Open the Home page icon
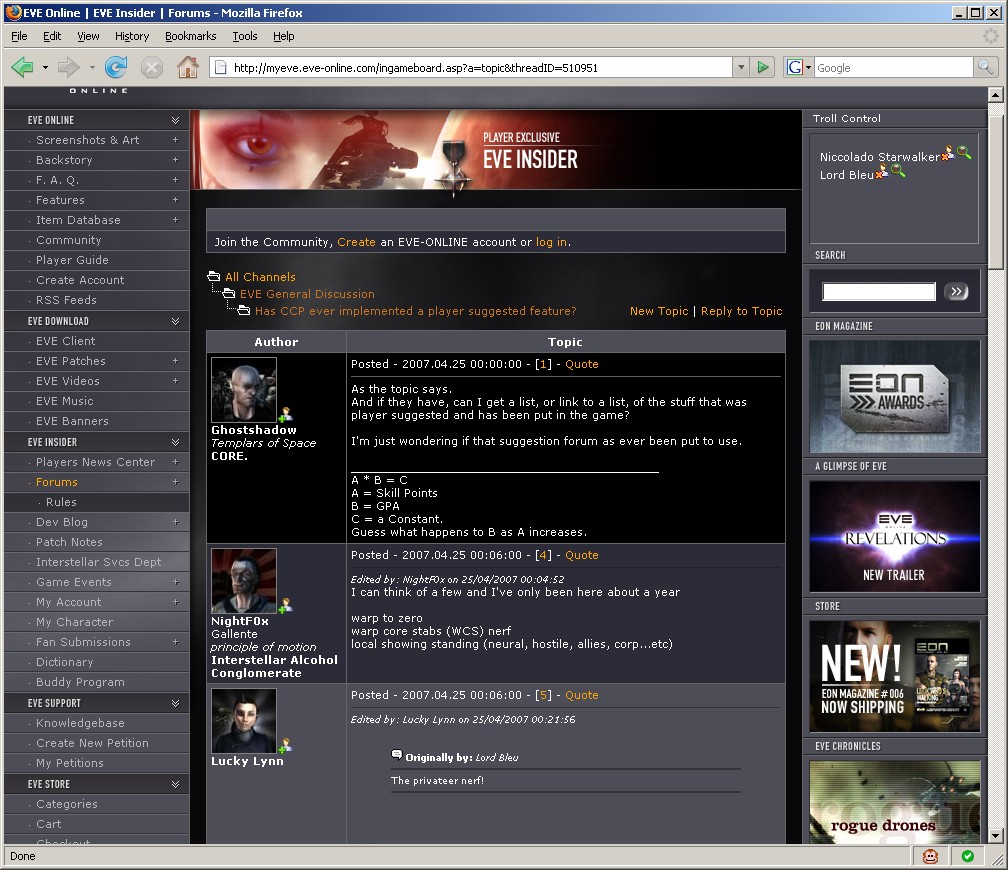 (188, 67)
